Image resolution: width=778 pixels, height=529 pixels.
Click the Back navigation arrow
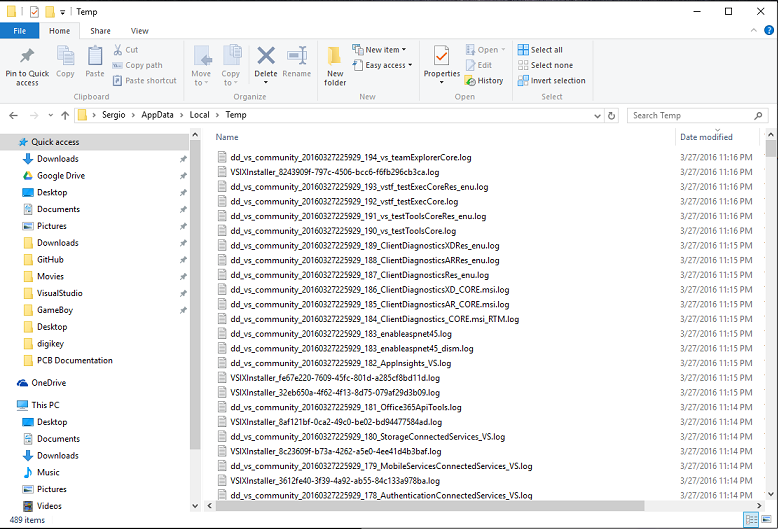[x=13, y=115]
